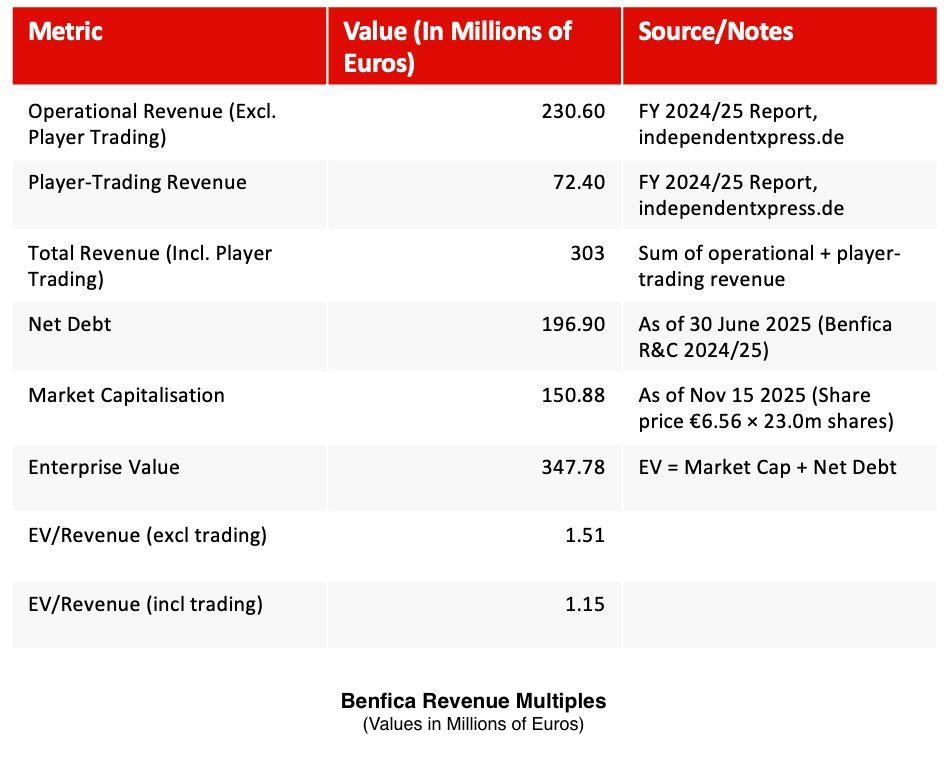
Task: Click the Metric column header
Action: point(66,32)
